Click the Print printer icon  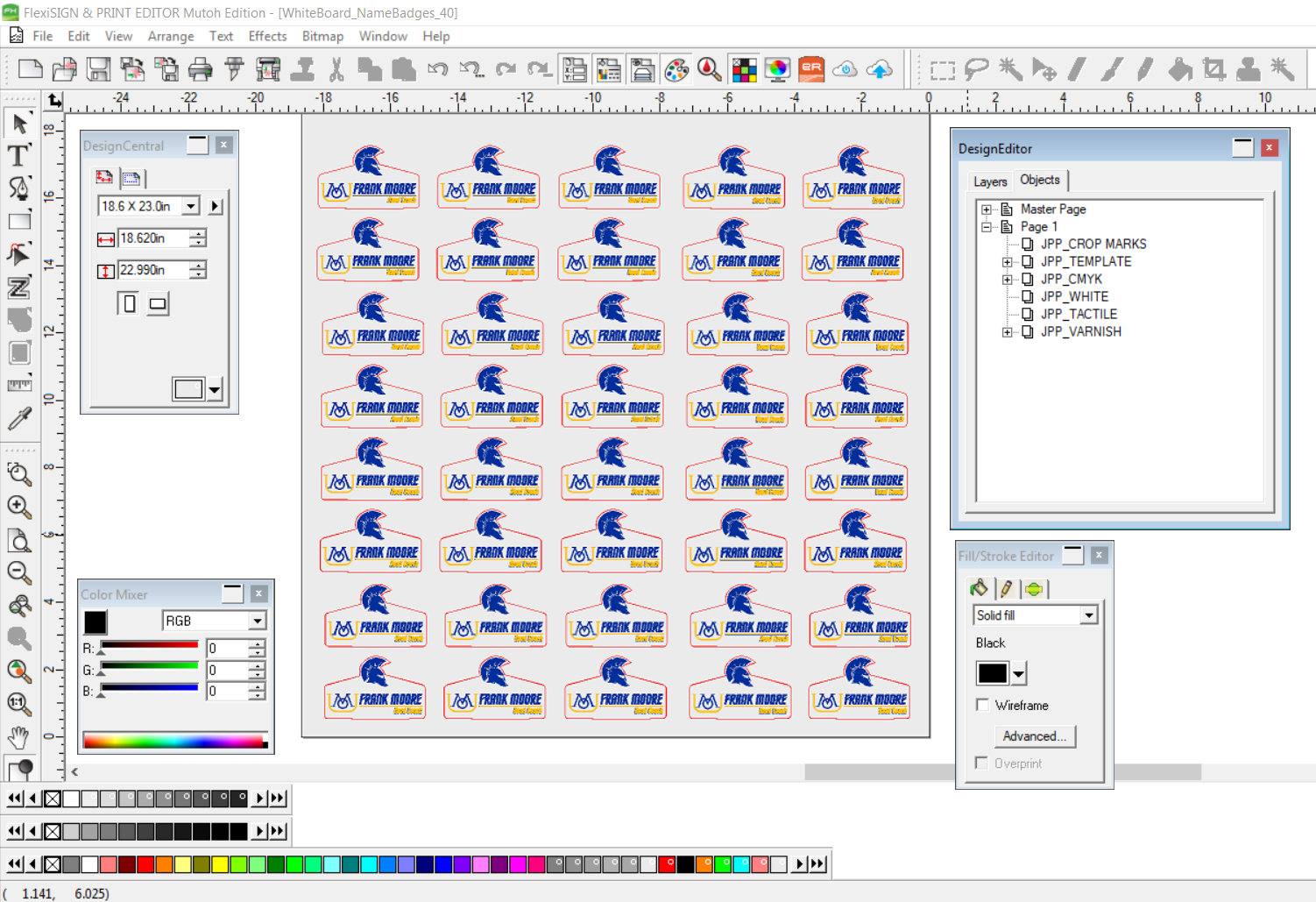coord(200,69)
